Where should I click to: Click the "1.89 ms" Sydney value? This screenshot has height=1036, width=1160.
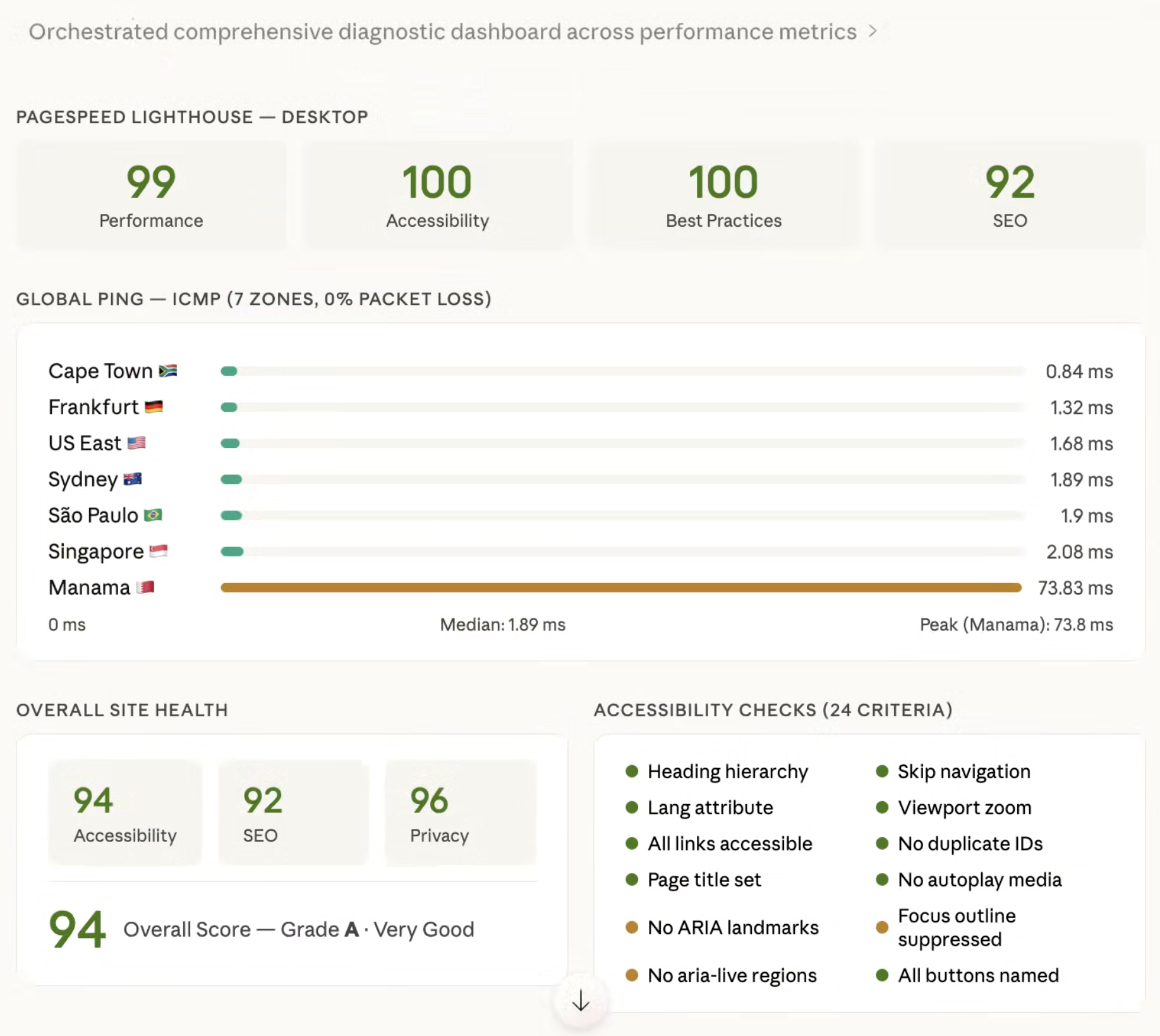(x=1082, y=479)
